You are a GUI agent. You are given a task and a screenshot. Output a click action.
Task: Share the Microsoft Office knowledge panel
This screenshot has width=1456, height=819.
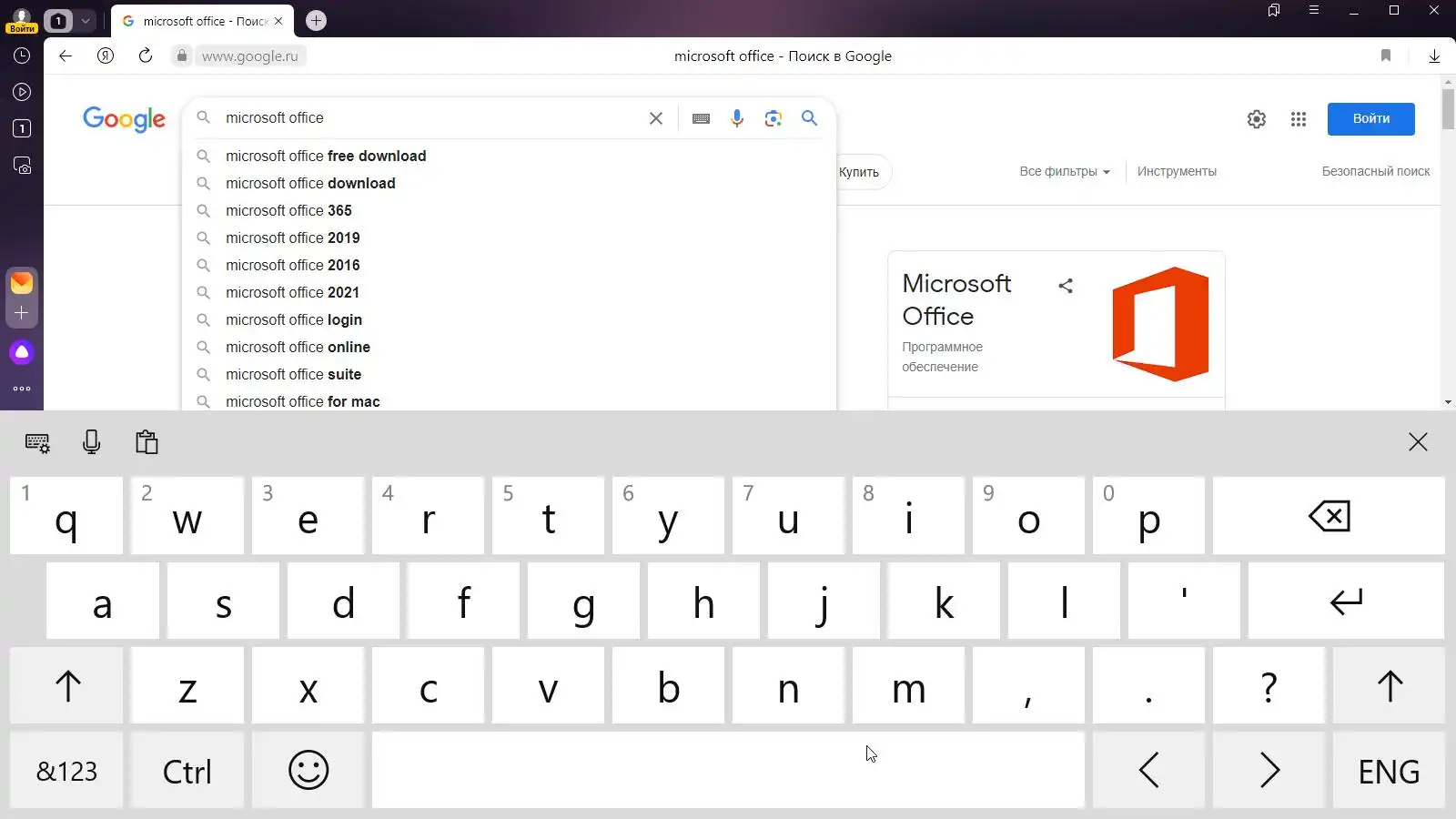point(1066,286)
